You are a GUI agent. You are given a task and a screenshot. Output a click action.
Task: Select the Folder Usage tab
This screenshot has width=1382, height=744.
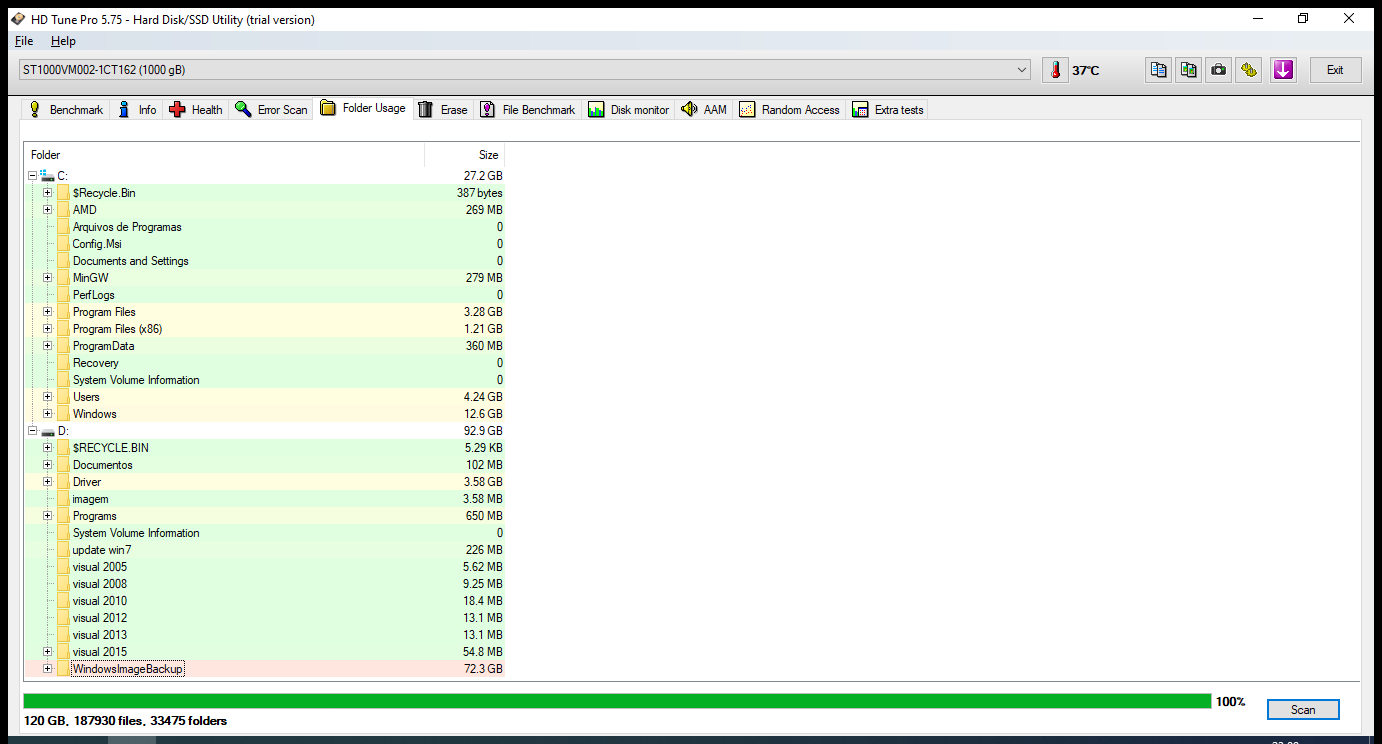point(363,108)
